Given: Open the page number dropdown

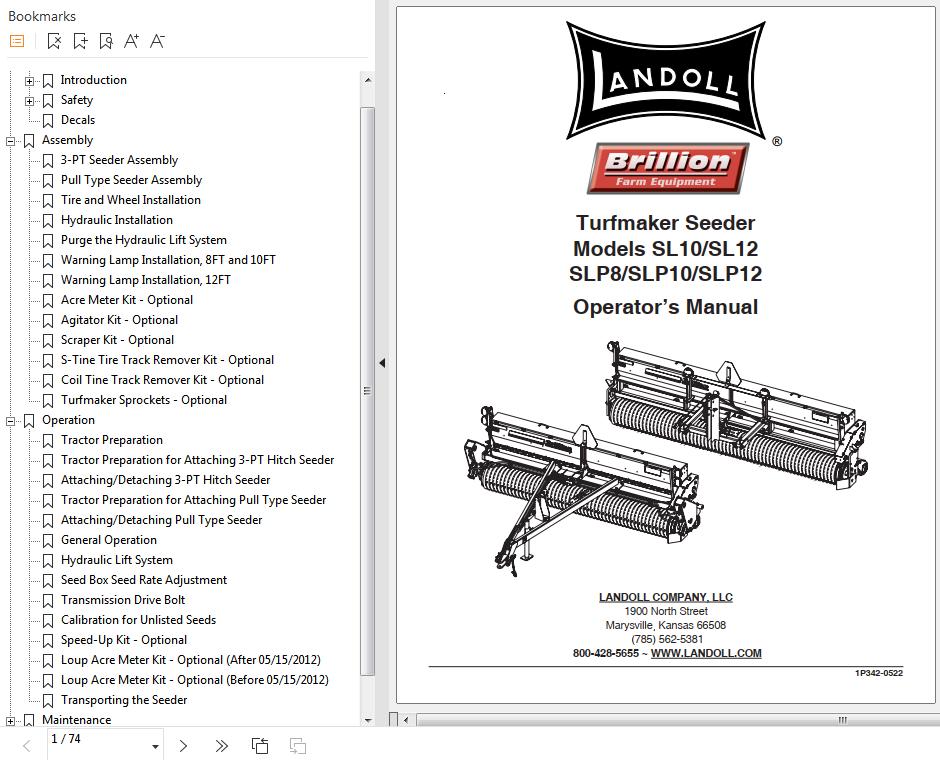Looking at the screenshot, I should (155, 746).
